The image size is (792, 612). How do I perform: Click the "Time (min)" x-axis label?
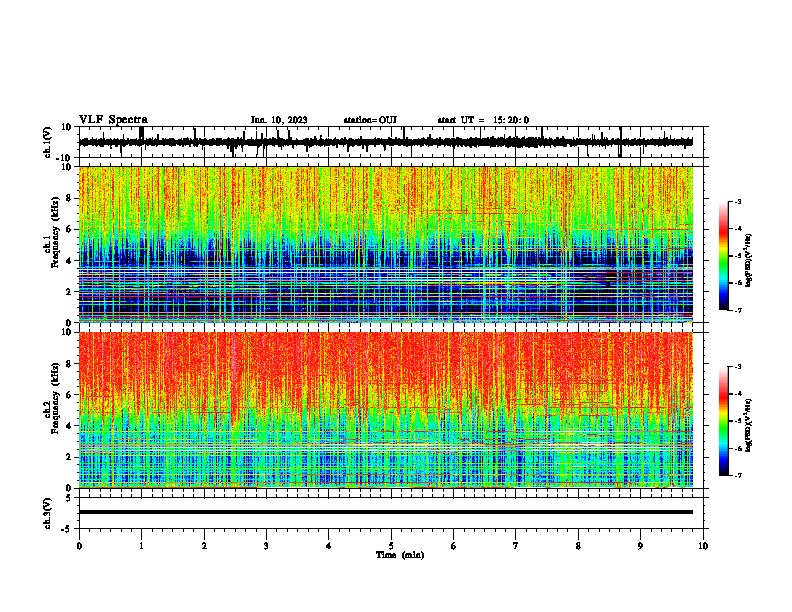[400, 555]
